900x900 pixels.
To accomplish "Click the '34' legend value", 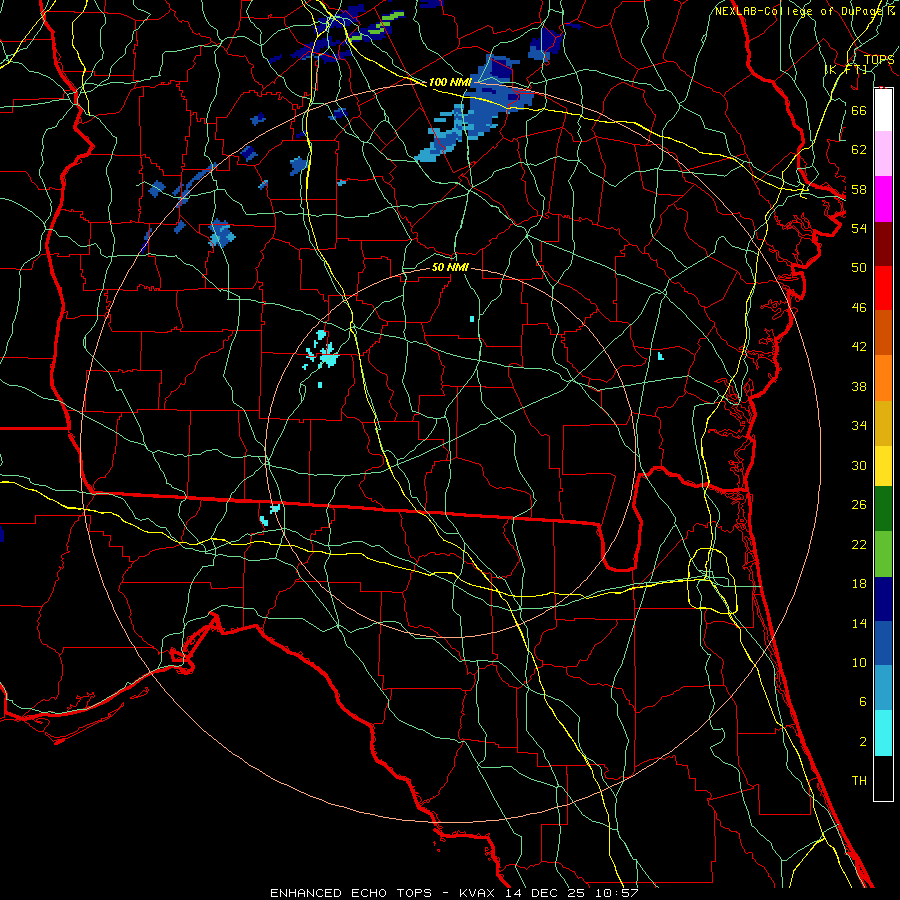I will (859, 426).
